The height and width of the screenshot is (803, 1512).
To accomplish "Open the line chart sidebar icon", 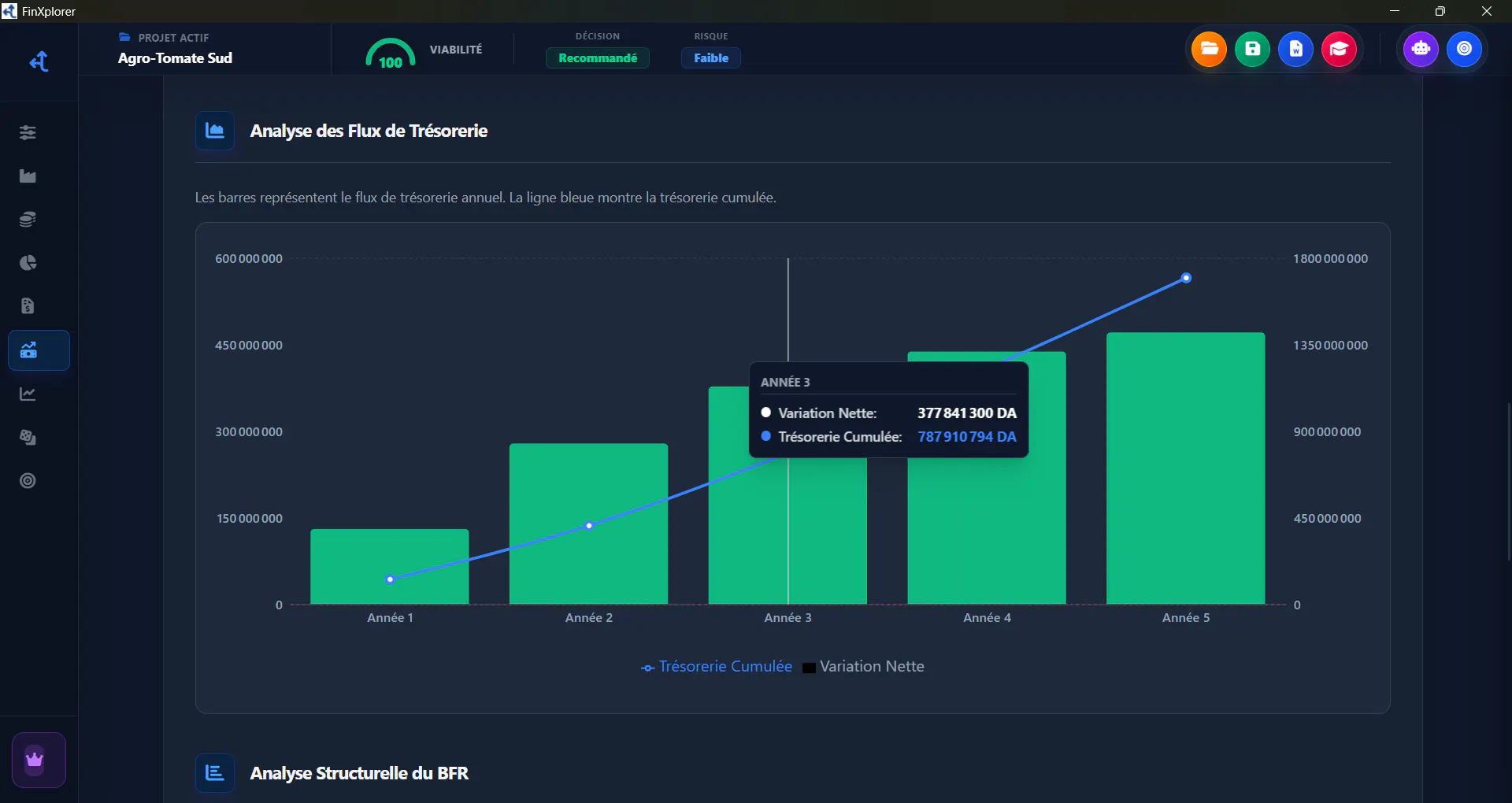I will pyautogui.click(x=28, y=394).
